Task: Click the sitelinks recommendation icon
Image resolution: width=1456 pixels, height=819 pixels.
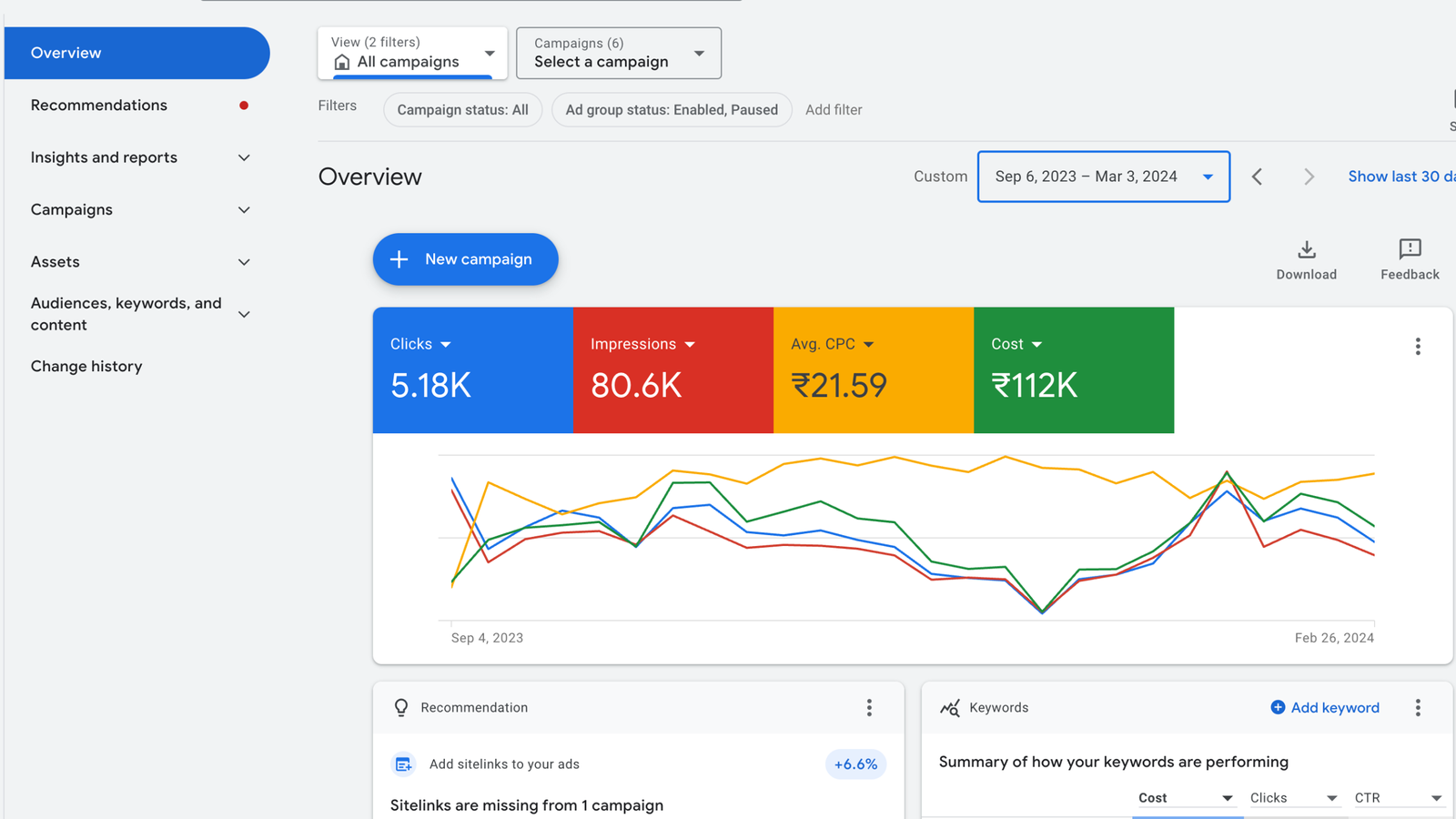Action: [x=403, y=764]
